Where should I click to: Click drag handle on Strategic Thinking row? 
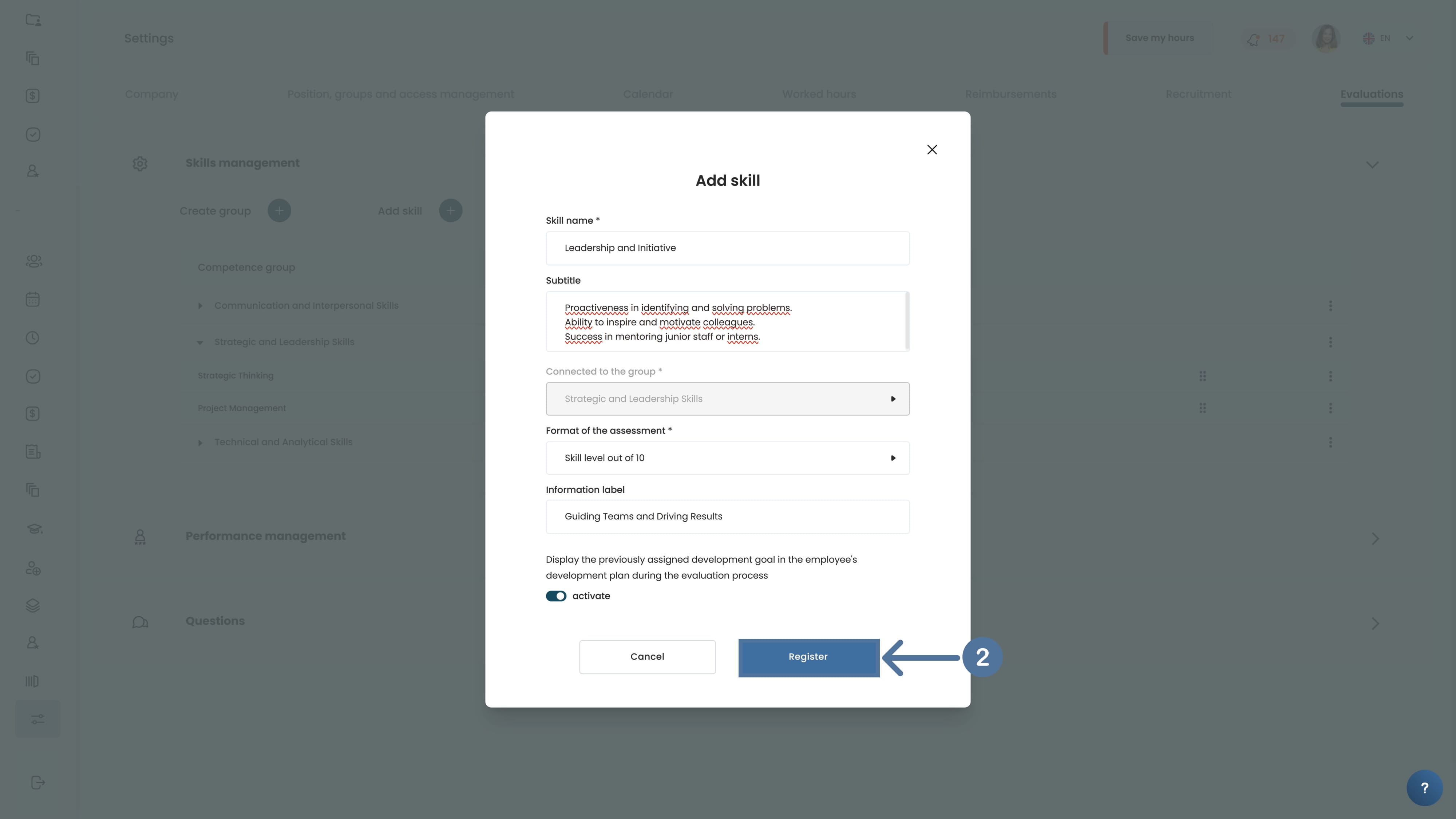[x=1203, y=376]
